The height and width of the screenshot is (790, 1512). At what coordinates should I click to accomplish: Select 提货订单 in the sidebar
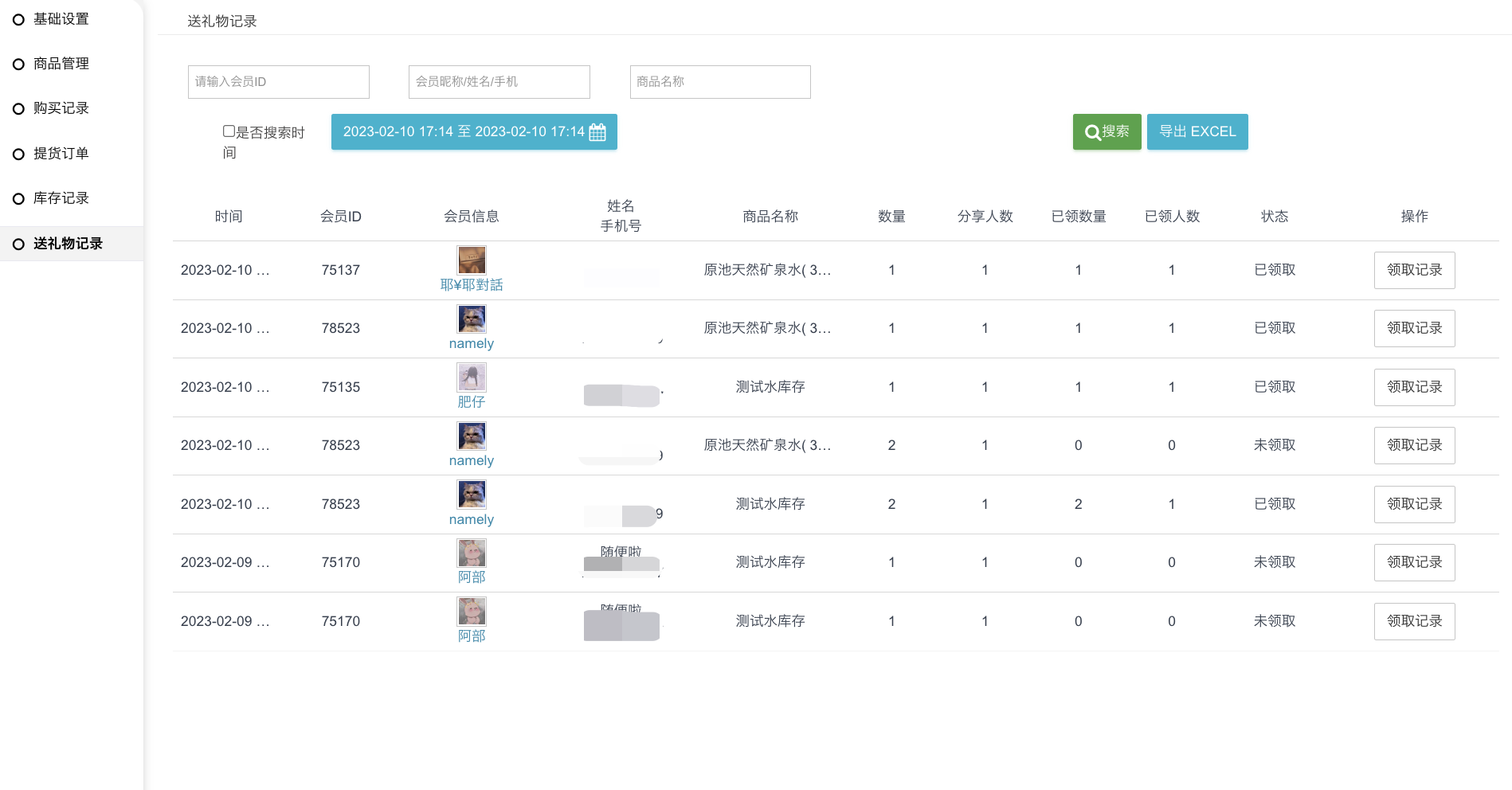[61, 154]
